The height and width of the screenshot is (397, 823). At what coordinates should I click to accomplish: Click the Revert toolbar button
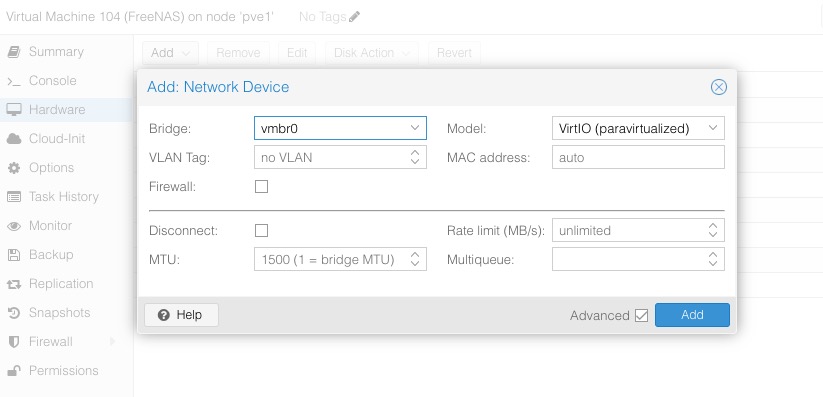[455, 53]
